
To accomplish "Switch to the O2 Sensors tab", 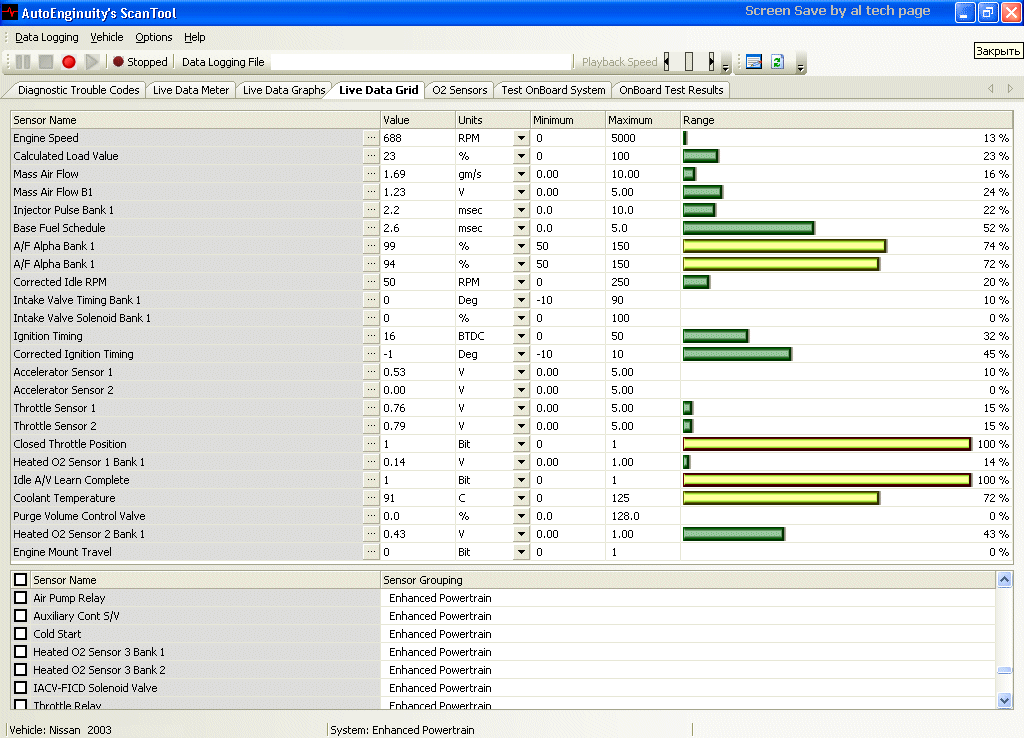I will point(459,90).
